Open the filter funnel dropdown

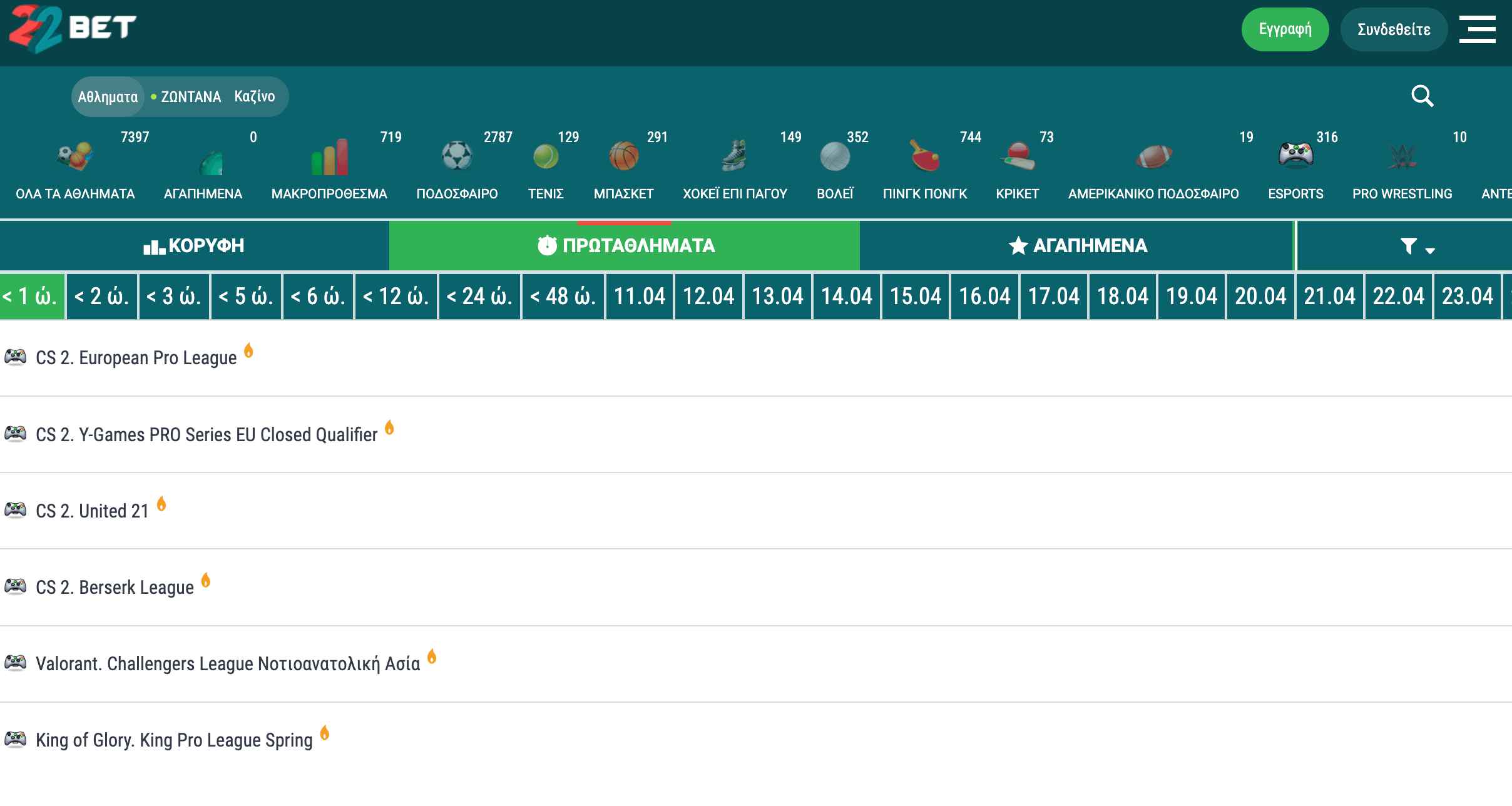coord(1416,246)
